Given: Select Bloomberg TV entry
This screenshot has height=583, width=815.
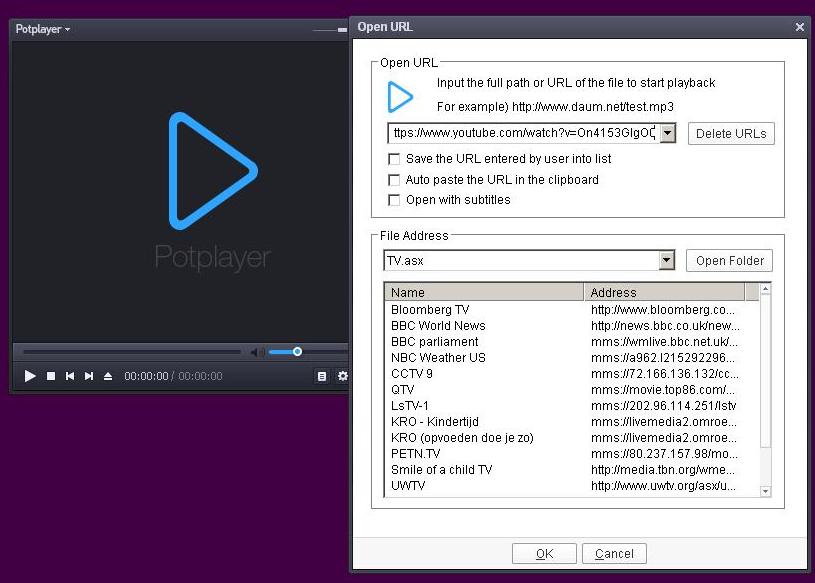Looking at the screenshot, I should 430,310.
